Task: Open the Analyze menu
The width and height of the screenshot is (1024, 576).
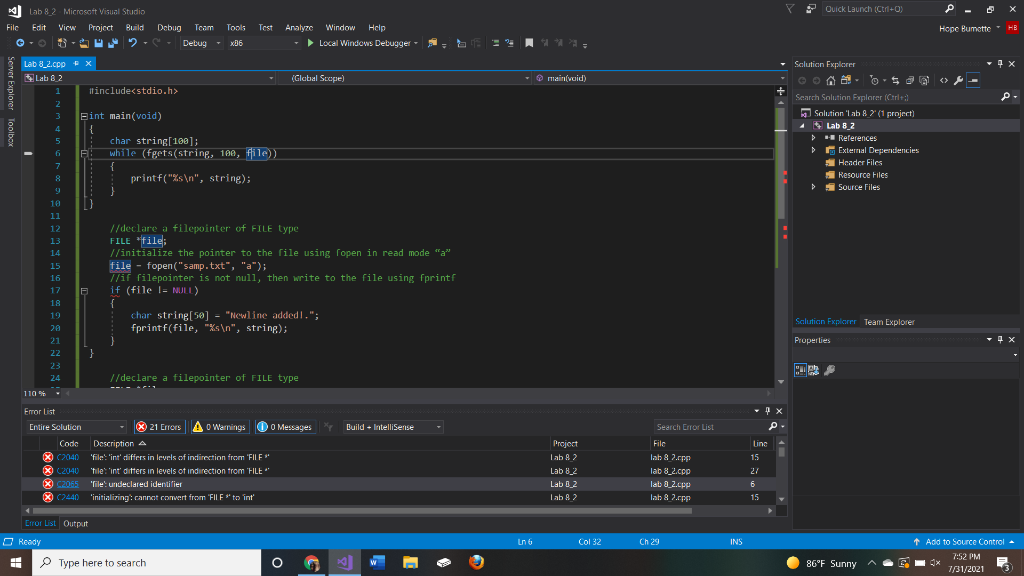Action: pos(299,28)
